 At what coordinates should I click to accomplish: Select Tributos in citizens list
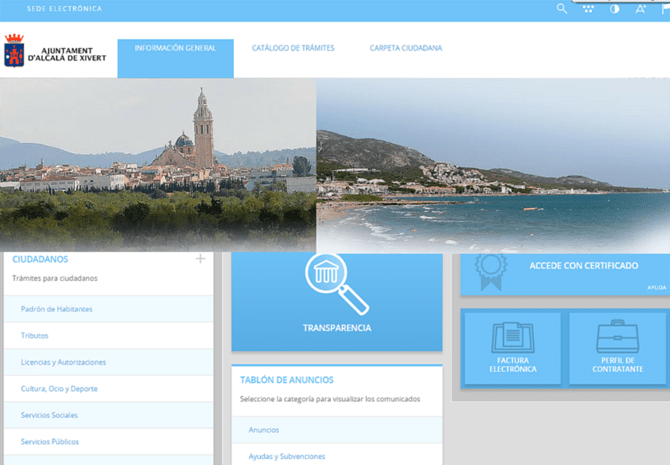click(x=35, y=336)
